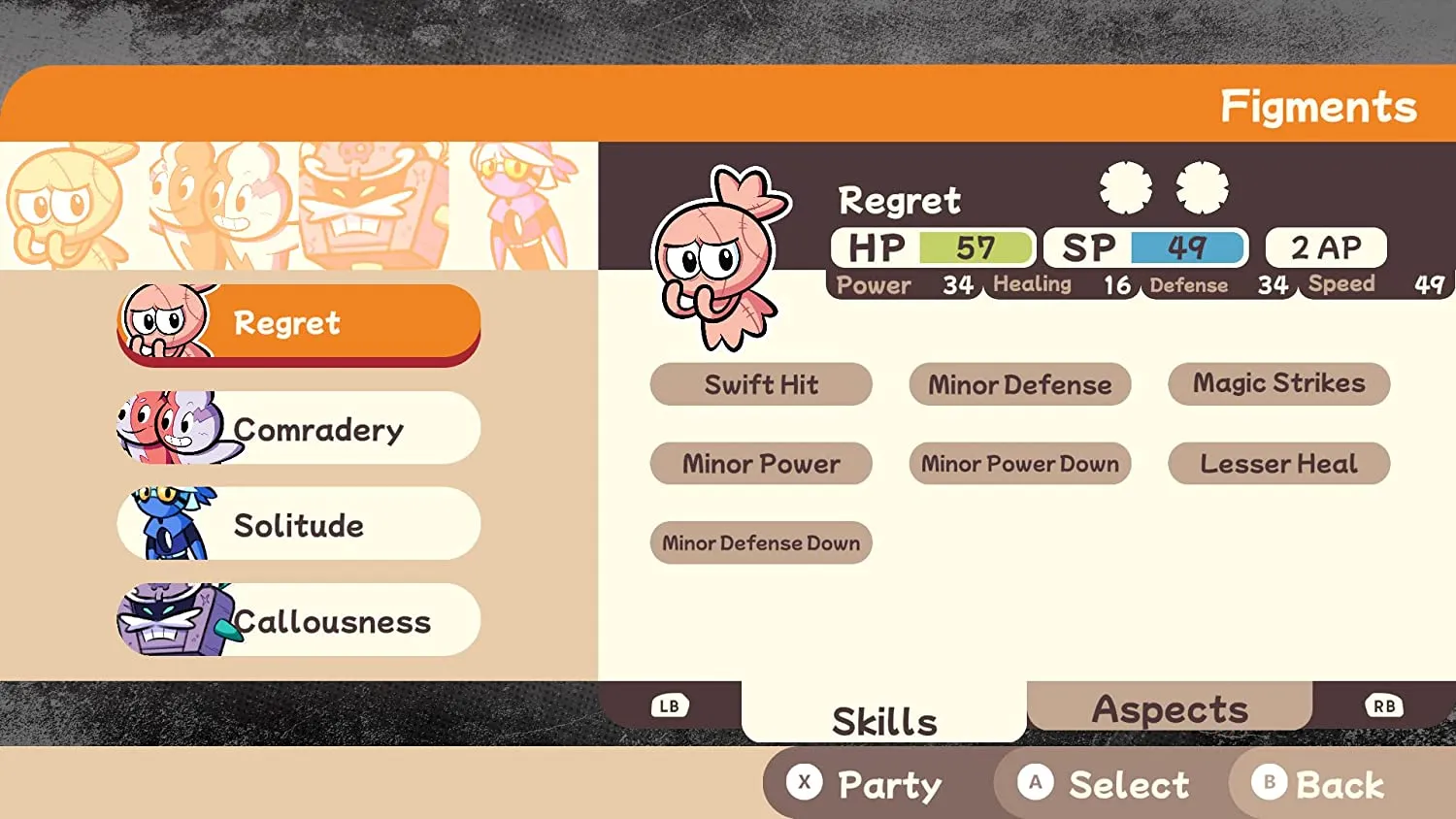Image resolution: width=1456 pixels, height=819 pixels.
Task: Click the first white aspect slot circle
Action: click(1126, 187)
